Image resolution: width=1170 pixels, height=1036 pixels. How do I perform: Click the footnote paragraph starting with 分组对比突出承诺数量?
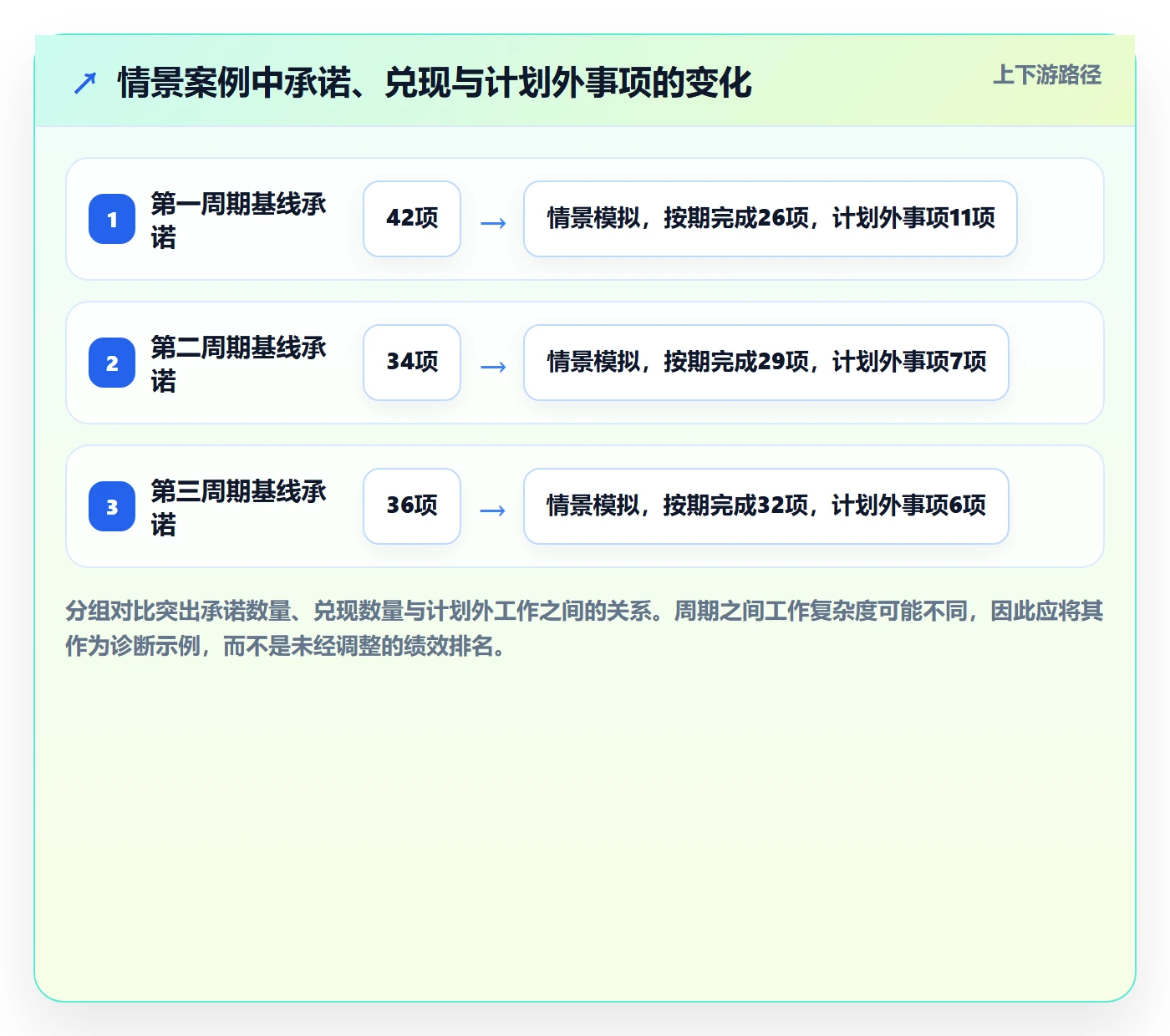click(x=584, y=628)
